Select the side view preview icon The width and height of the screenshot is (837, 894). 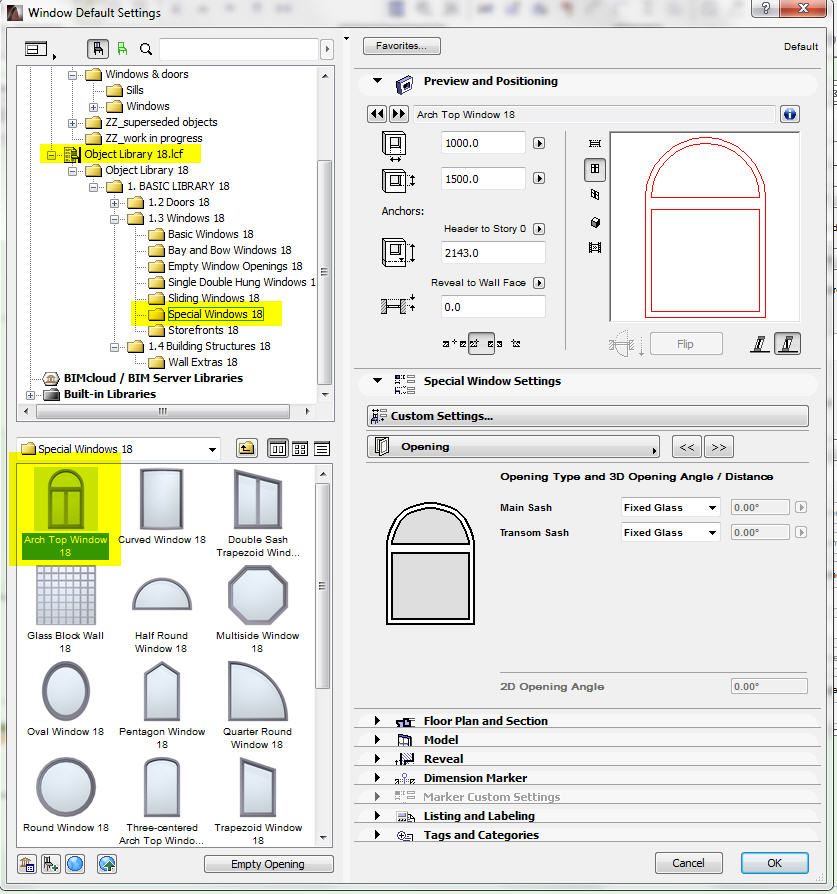pos(595,195)
